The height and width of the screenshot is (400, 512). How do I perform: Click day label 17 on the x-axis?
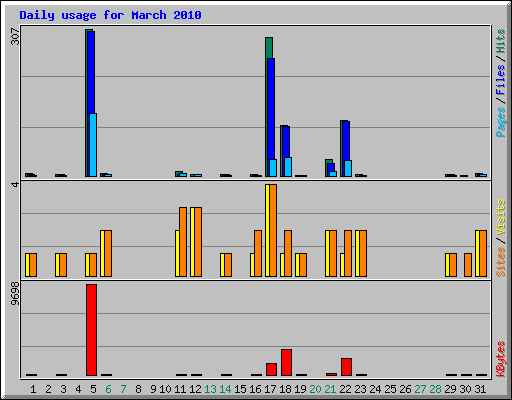270,389
